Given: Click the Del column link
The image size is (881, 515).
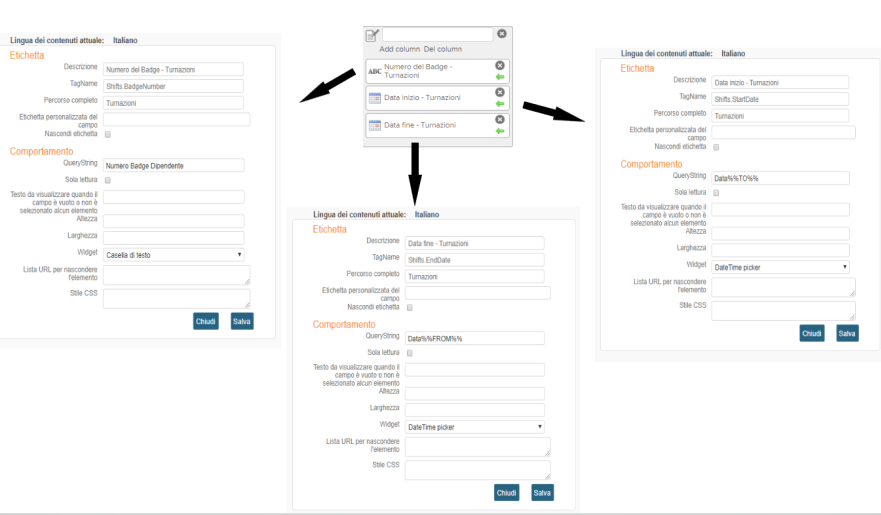Looking at the screenshot, I should (x=443, y=49).
